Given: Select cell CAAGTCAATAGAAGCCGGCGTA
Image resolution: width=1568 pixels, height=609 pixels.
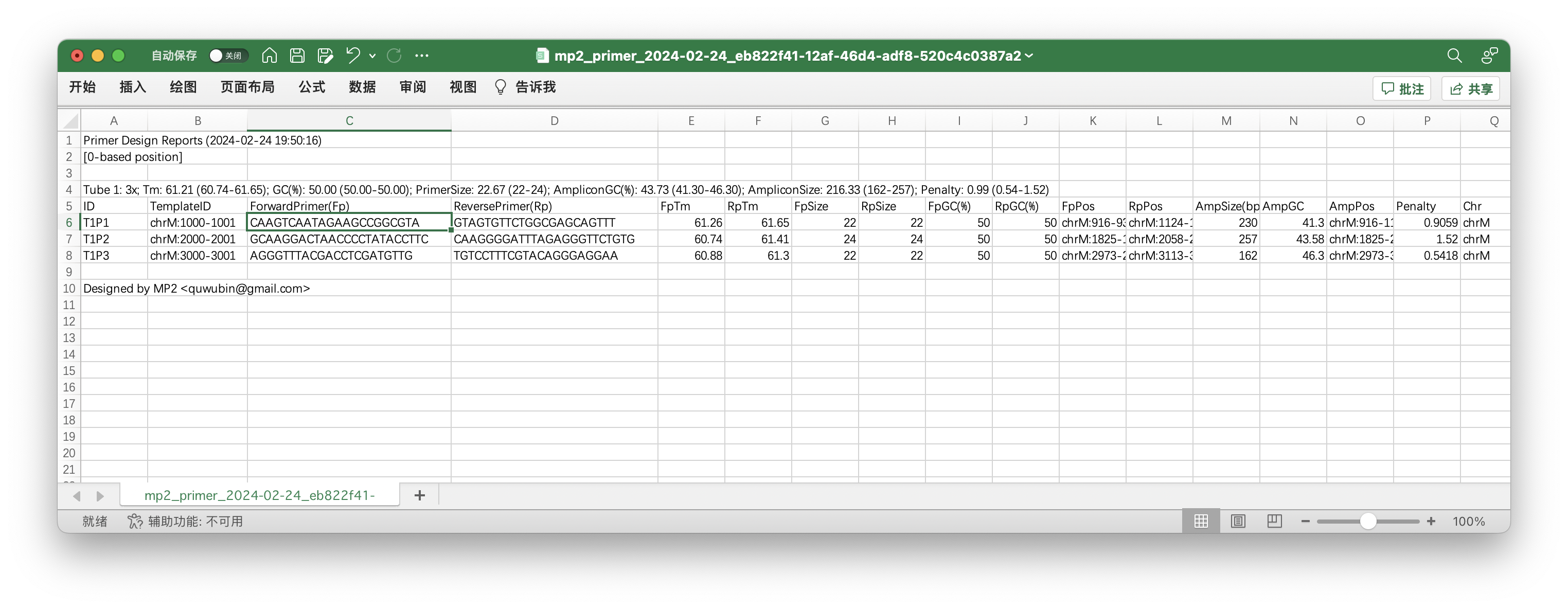Looking at the screenshot, I should [349, 222].
